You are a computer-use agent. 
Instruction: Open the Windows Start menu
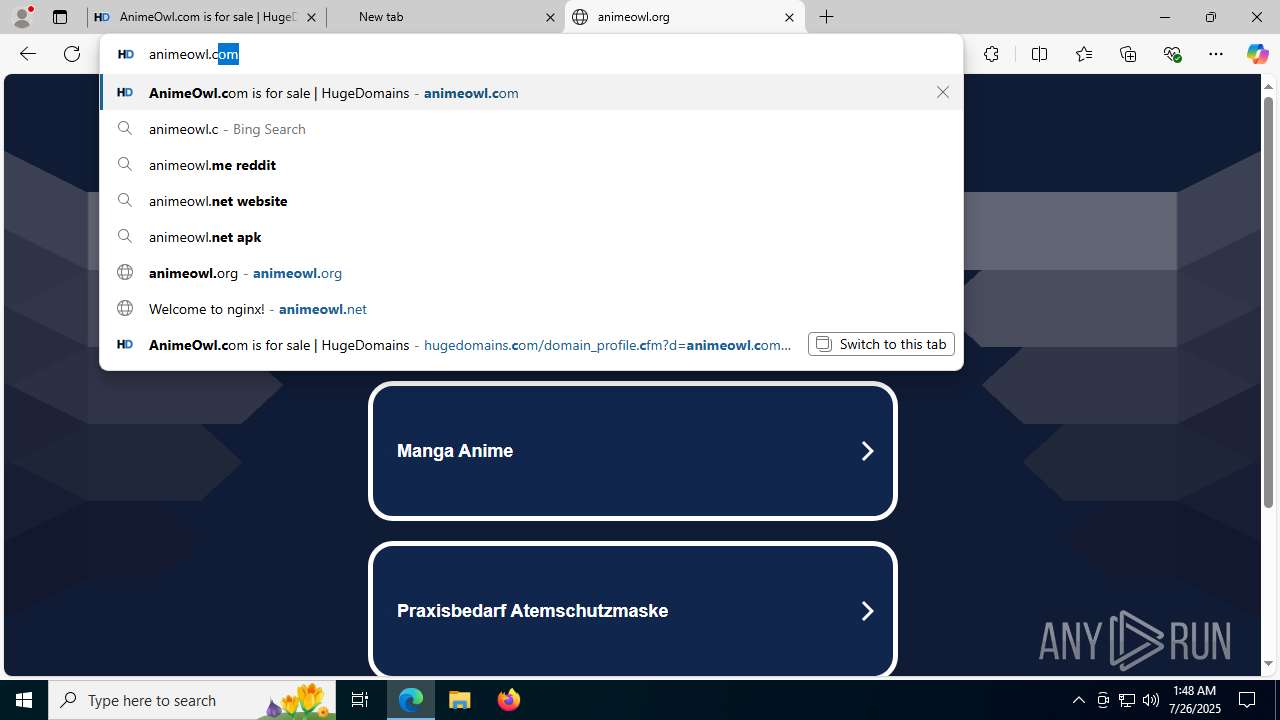[x=24, y=700]
